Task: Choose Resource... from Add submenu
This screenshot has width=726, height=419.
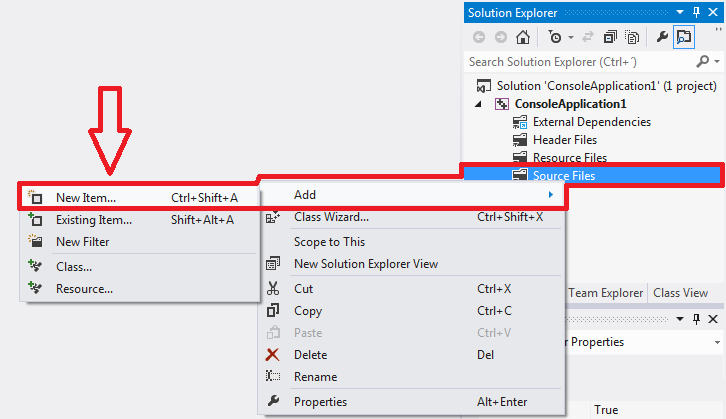Action: point(138,289)
